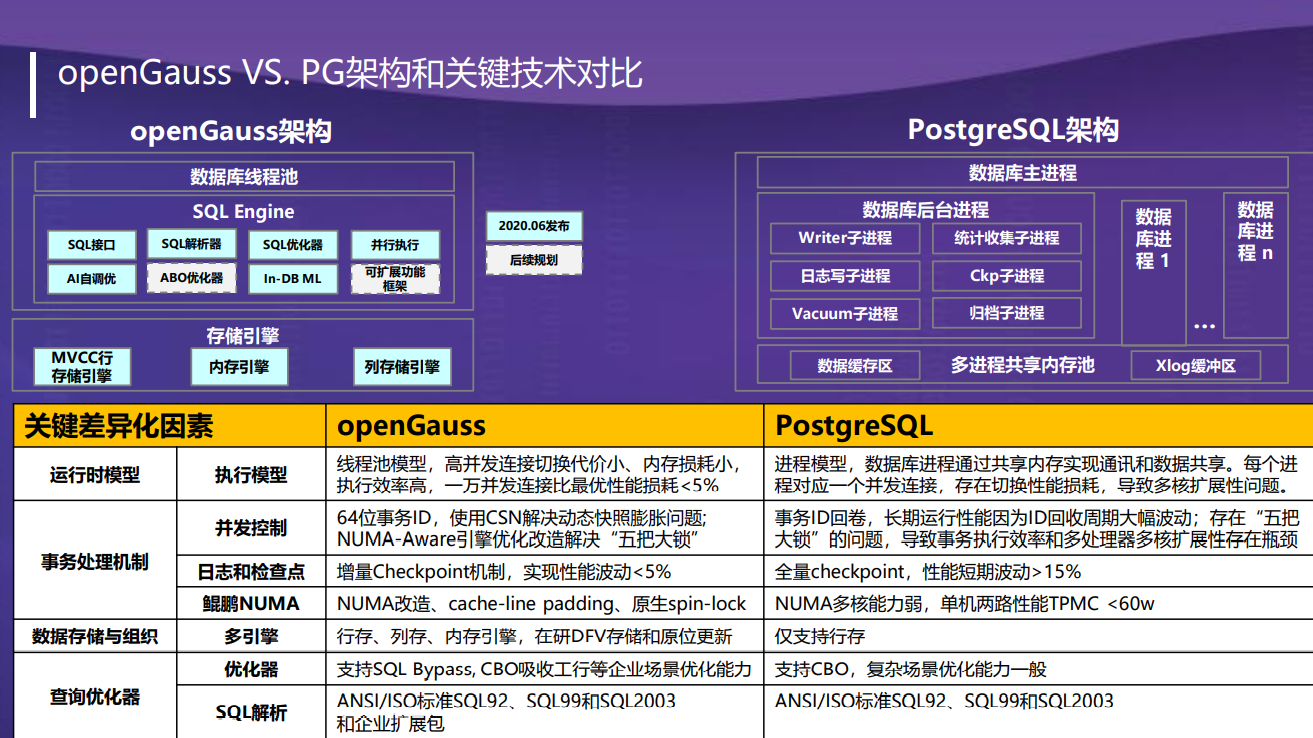Select the "MVCC行存储引擎" box
The image size is (1313, 738).
82,367
